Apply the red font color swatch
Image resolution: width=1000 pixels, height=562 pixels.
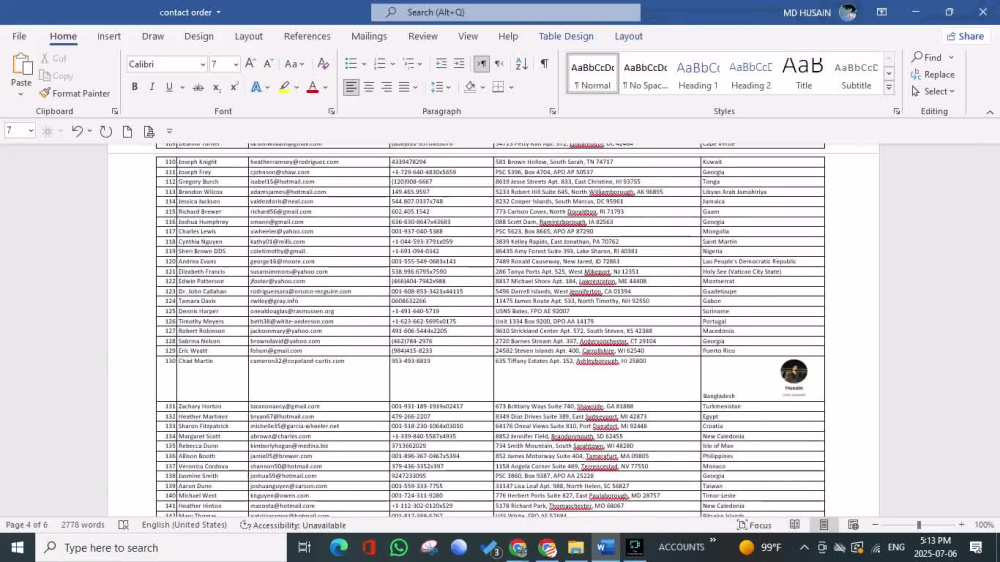pyautogui.click(x=312, y=87)
